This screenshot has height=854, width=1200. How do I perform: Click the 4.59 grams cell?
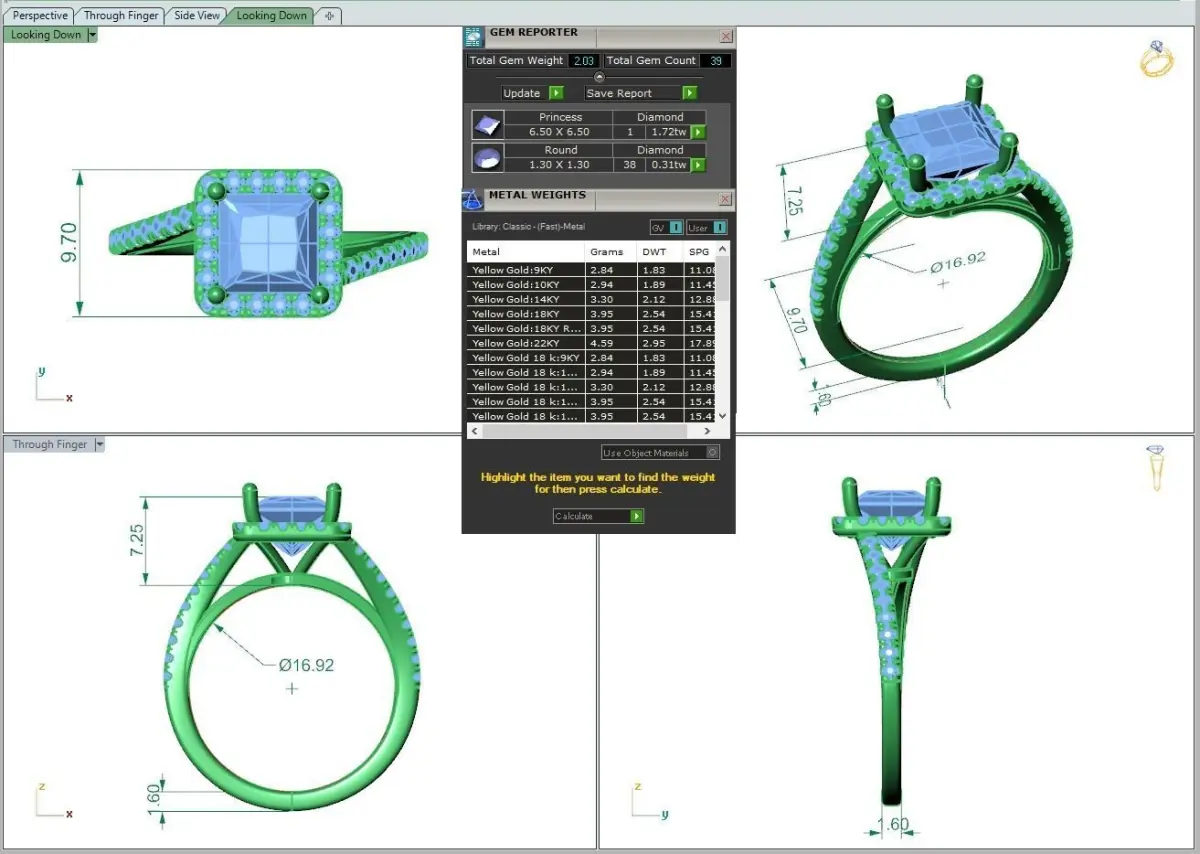coord(611,343)
